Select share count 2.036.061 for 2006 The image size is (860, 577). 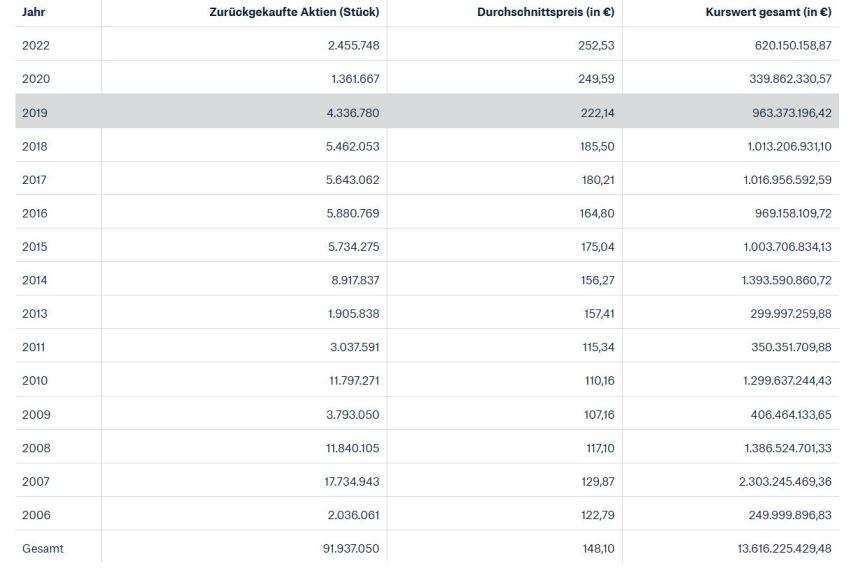[x=348, y=515]
